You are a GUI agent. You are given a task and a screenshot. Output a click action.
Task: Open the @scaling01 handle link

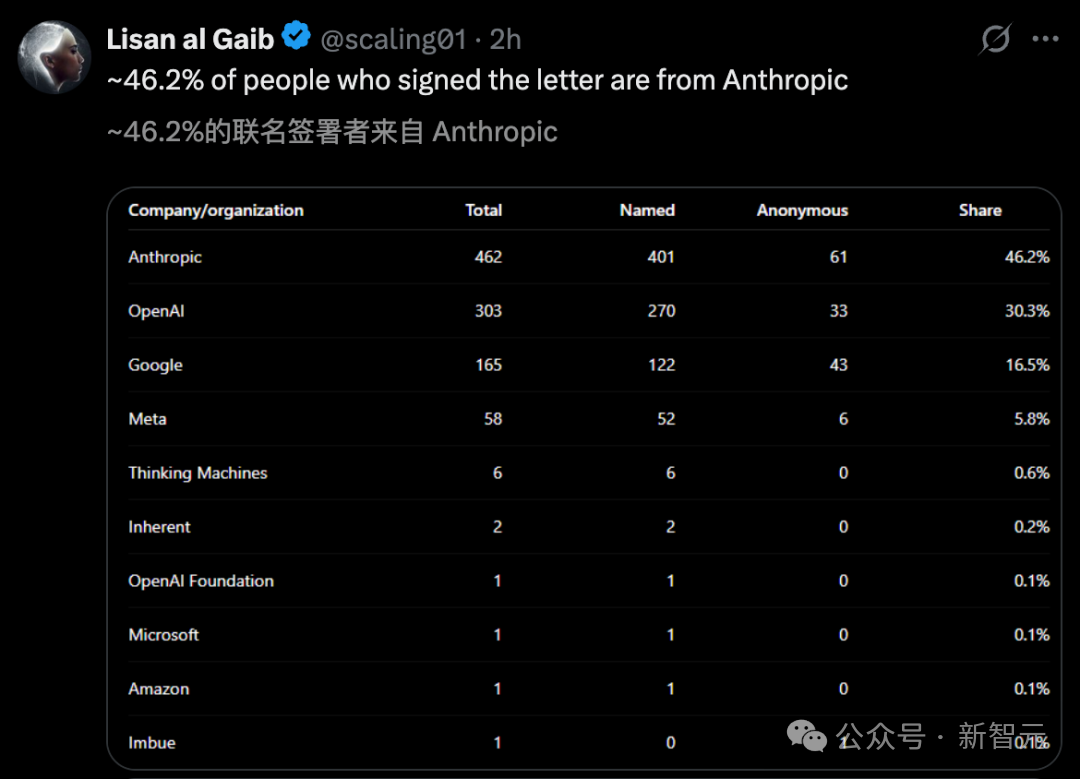pyautogui.click(x=393, y=40)
